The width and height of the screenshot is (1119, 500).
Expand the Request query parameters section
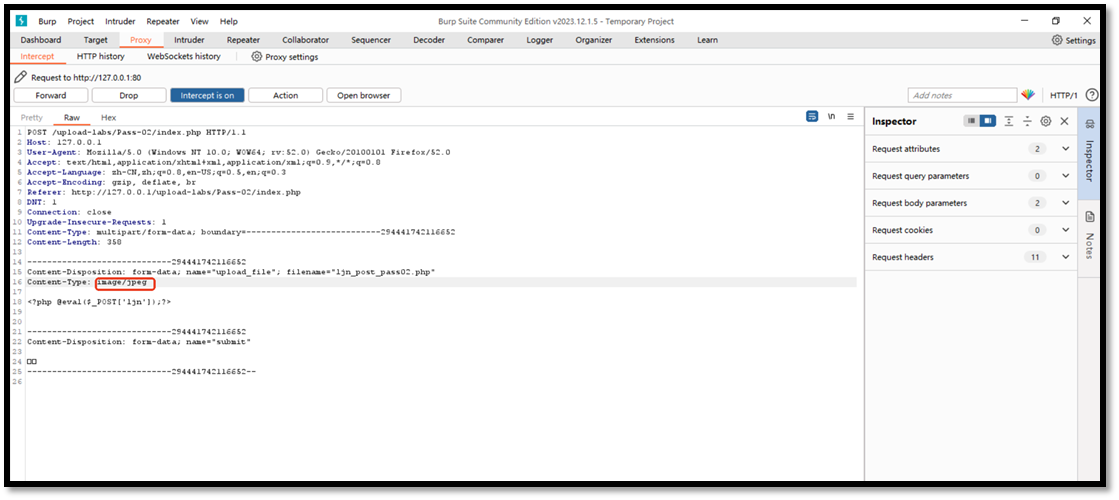click(x=971, y=176)
